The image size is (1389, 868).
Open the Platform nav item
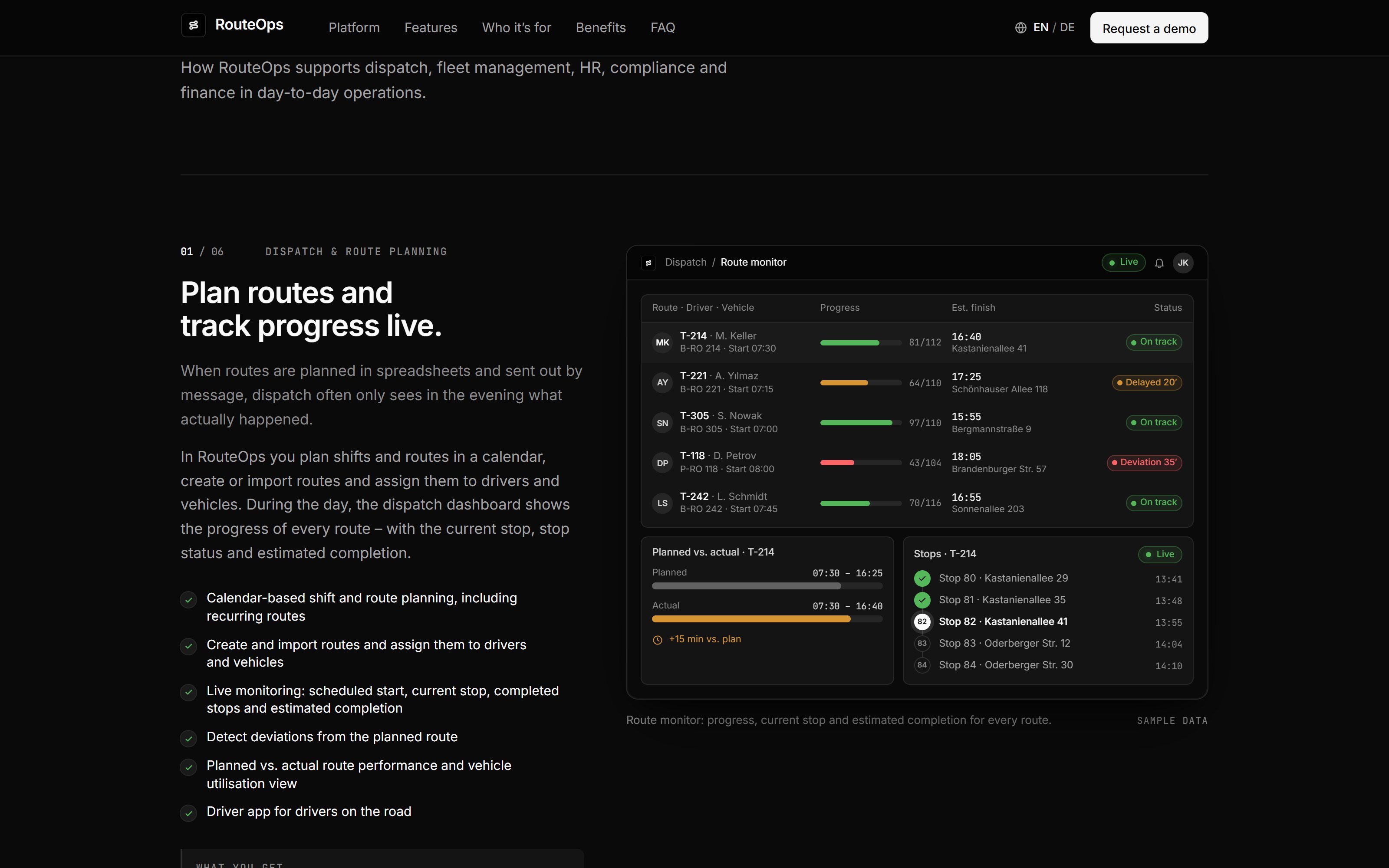click(354, 27)
